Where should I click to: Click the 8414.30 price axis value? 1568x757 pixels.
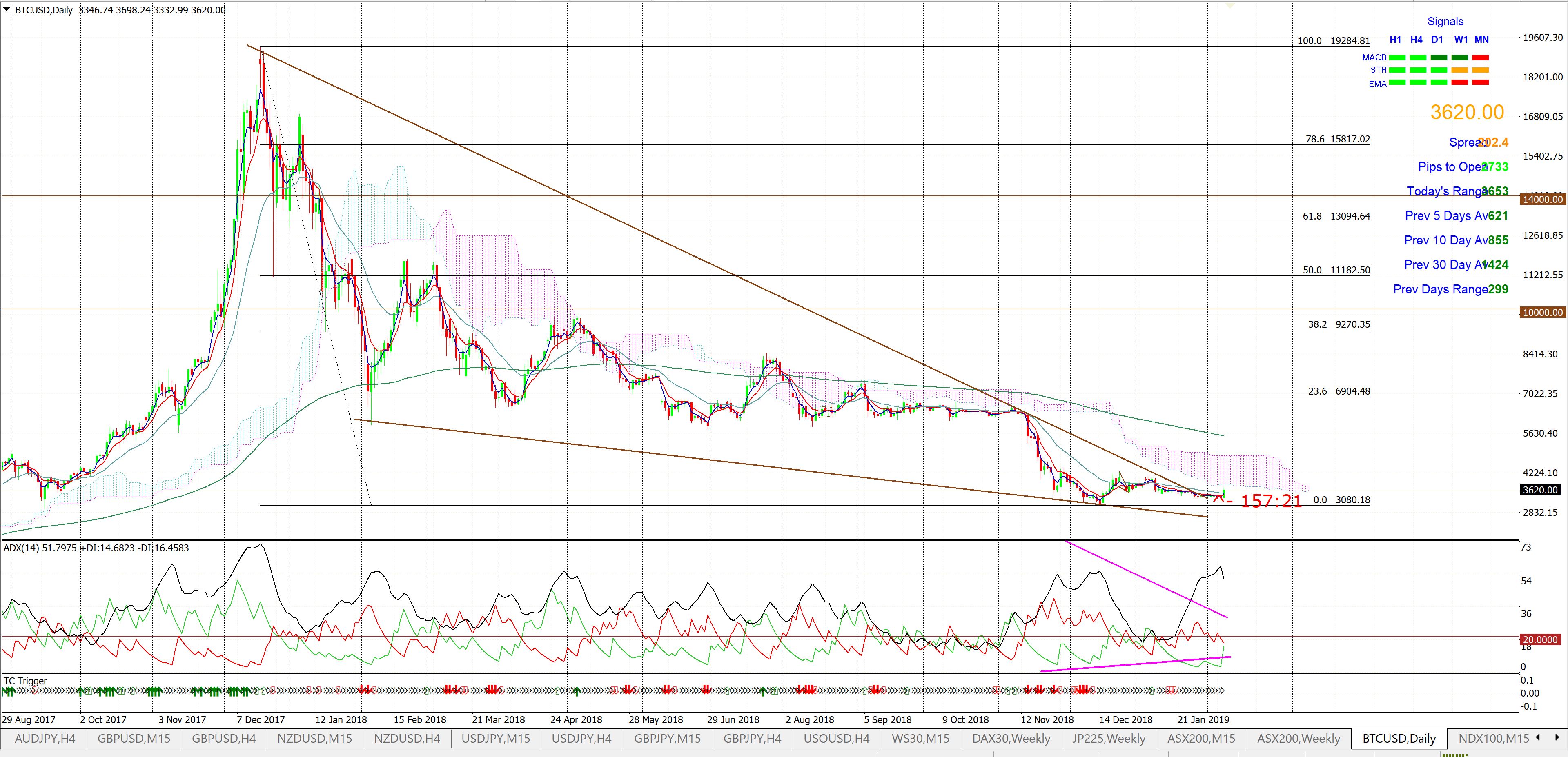(x=1540, y=354)
